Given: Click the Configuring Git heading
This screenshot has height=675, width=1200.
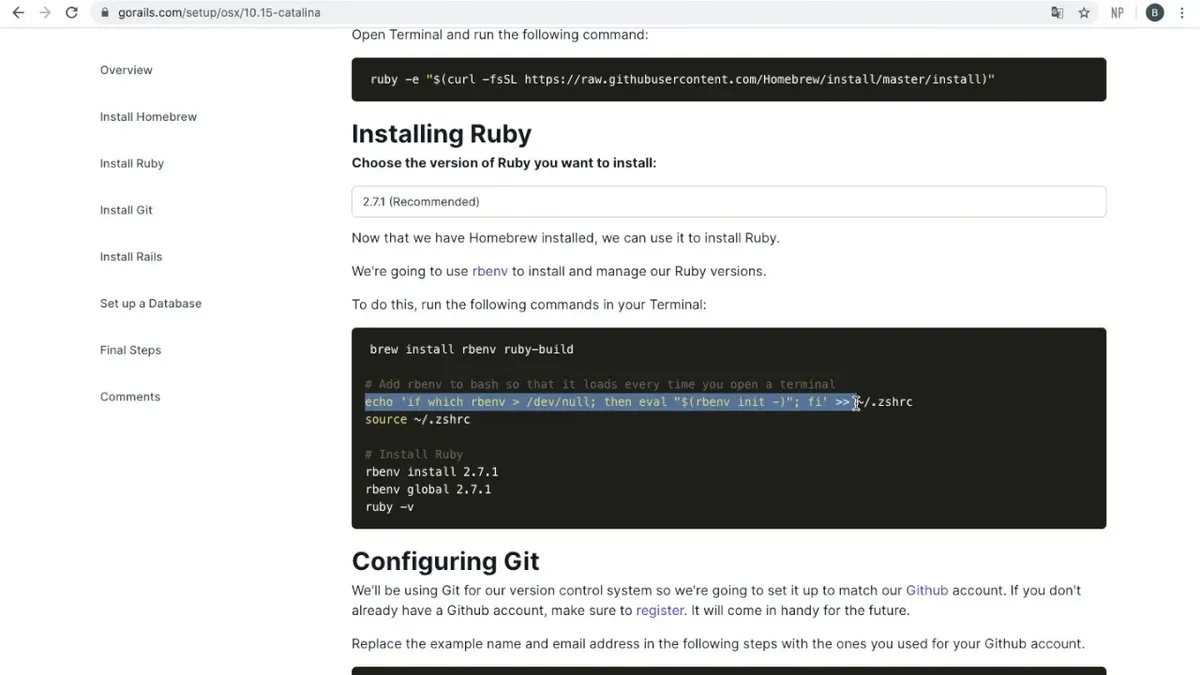Looking at the screenshot, I should click(x=446, y=561).
